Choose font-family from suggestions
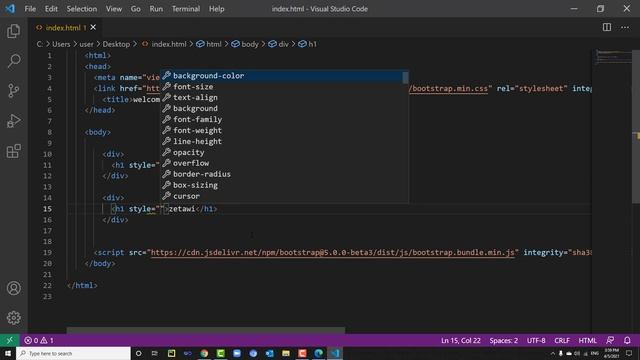Viewport: 640px width, 360px height. [x=284, y=120]
